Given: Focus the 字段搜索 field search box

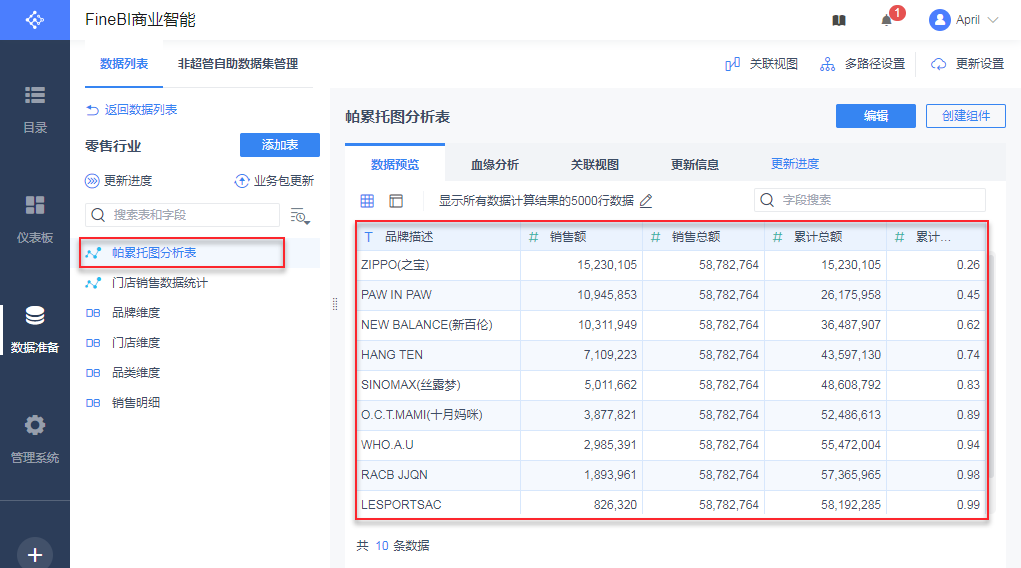Looking at the screenshot, I should (x=869, y=200).
